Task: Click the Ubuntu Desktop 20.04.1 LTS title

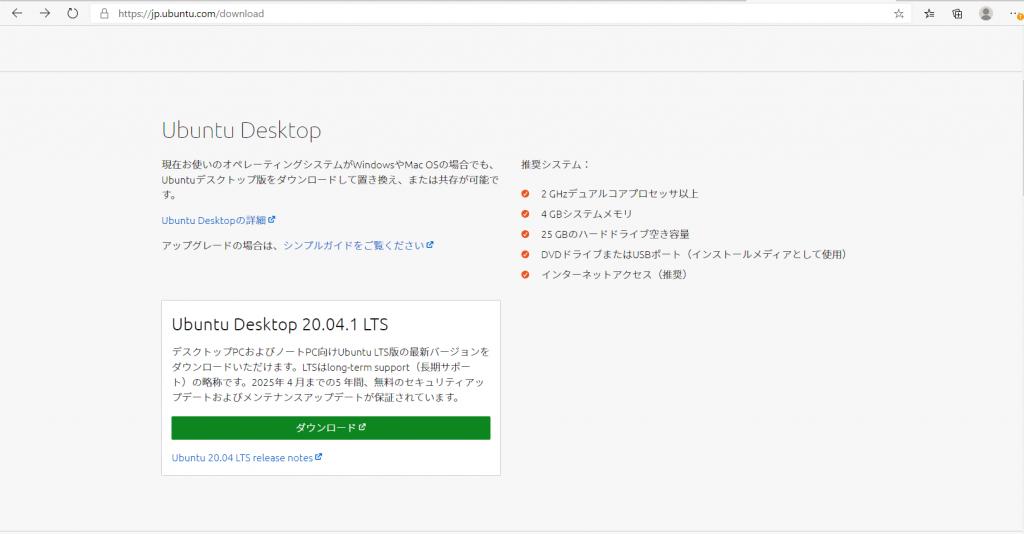Action: (280, 324)
